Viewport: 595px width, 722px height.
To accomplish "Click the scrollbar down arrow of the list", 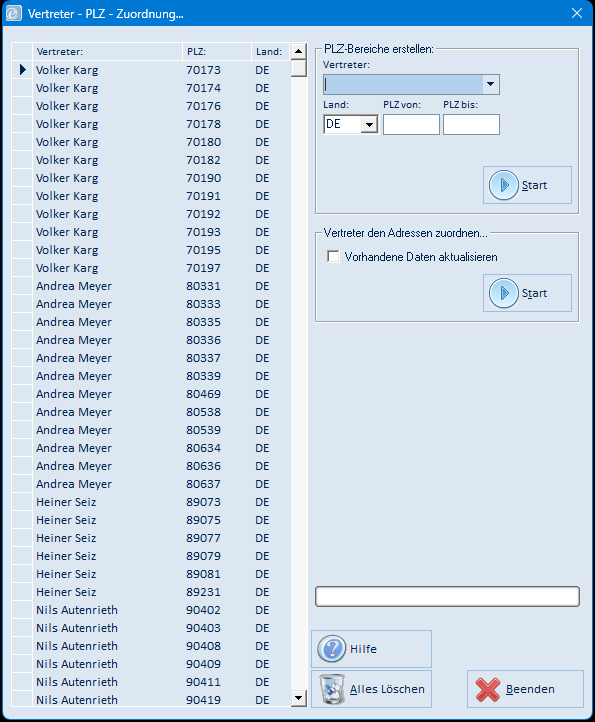I will [x=299, y=698].
